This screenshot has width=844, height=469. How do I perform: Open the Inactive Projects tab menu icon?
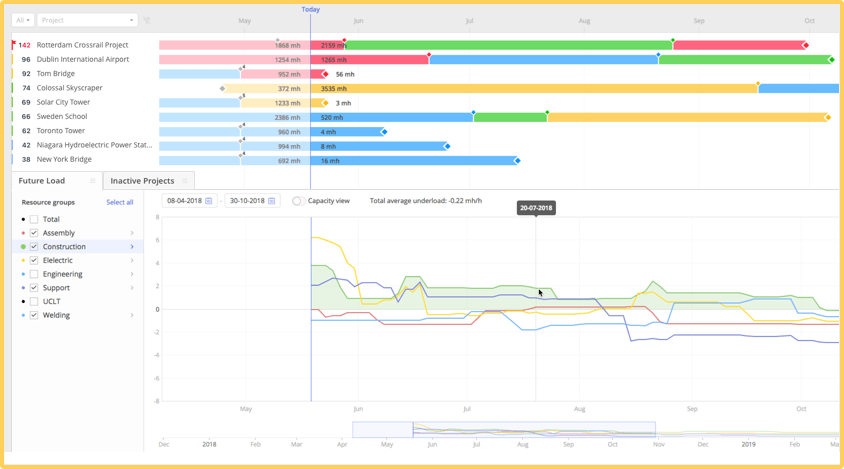point(185,181)
